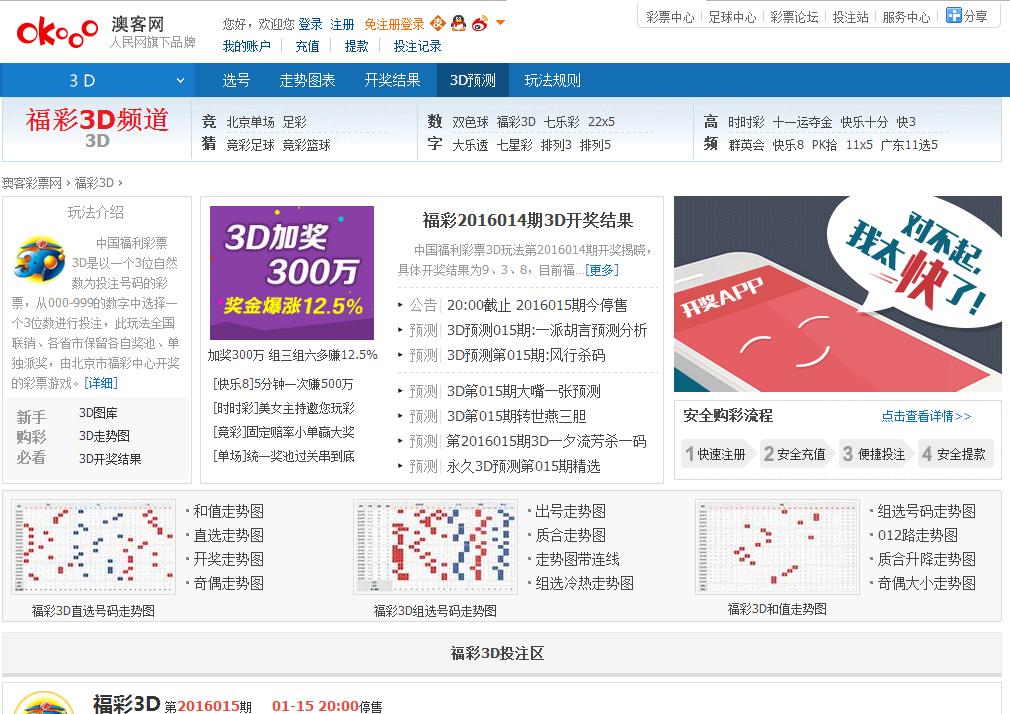
Task: Switch to the 选号 tab
Action: [236, 81]
